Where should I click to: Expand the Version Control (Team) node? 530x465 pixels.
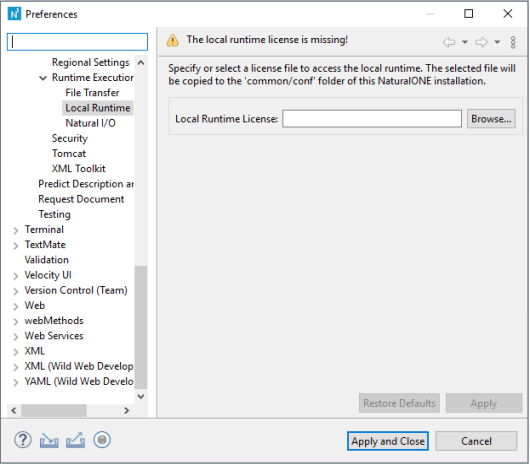(16, 291)
